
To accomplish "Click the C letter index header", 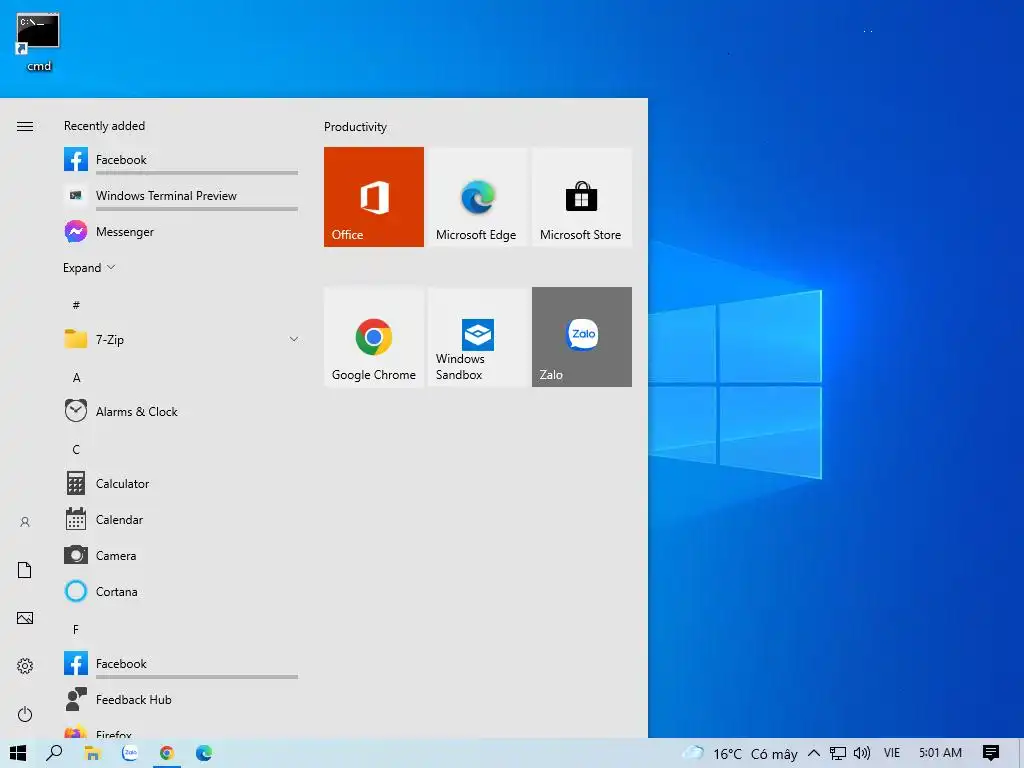I will point(76,449).
